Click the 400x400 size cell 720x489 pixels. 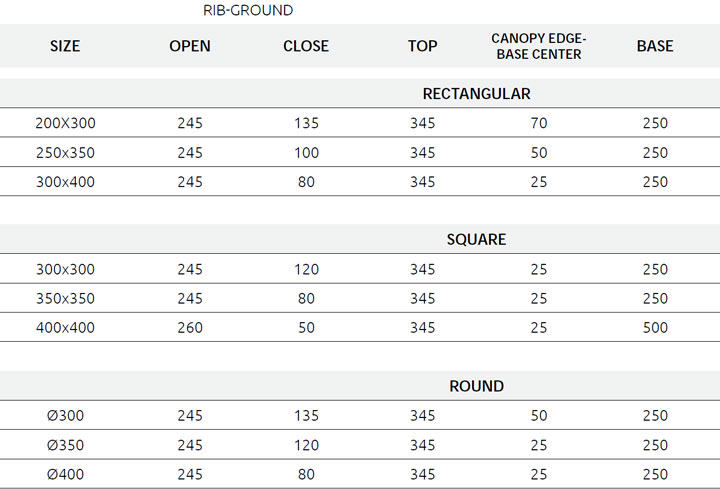click(65, 327)
